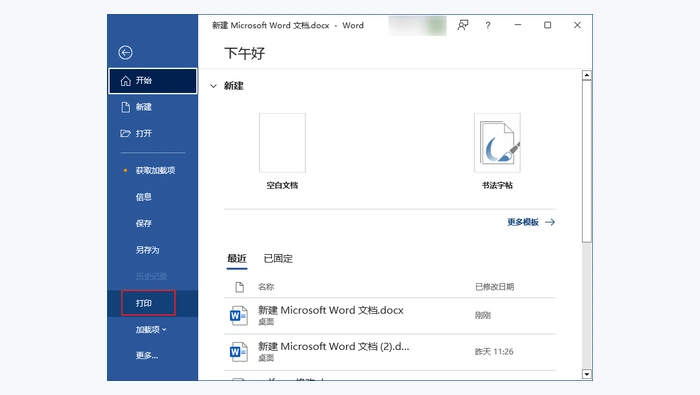Click 刚刚 modified time text
Viewport: 700px width, 395px height.
[483, 316]
